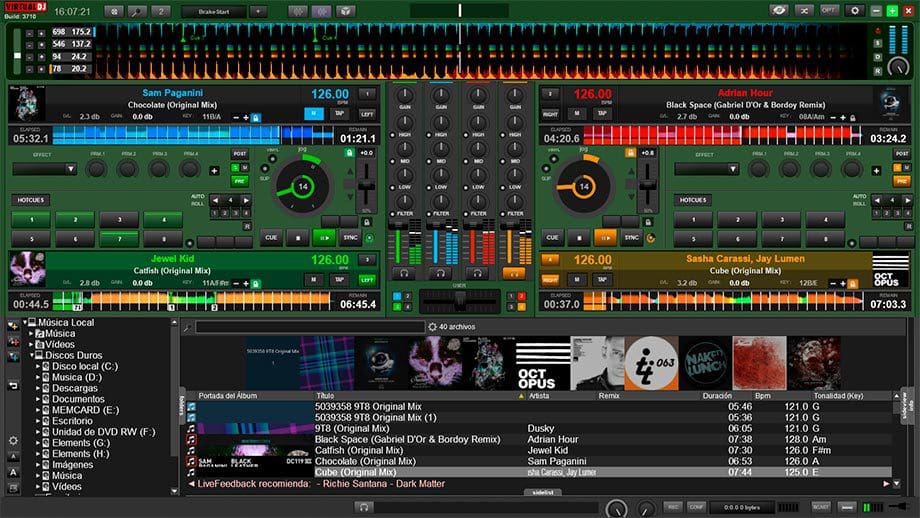
Task: Toggle headphone cue for first mixer channel
Action: click(x=404, y=273)
